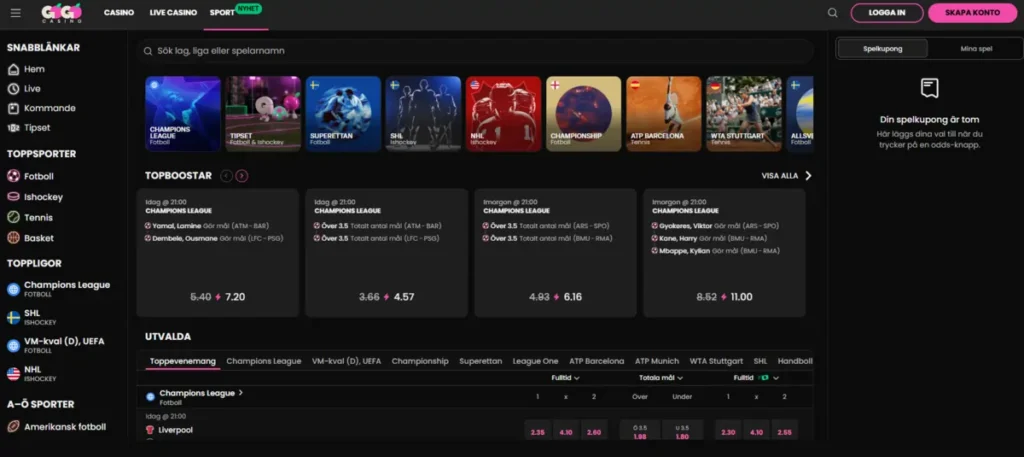Image resolution: width=1024 pixels, height=457 pixels.
Task: Click magnifier icon inside the search field
Action: [148, 51]
